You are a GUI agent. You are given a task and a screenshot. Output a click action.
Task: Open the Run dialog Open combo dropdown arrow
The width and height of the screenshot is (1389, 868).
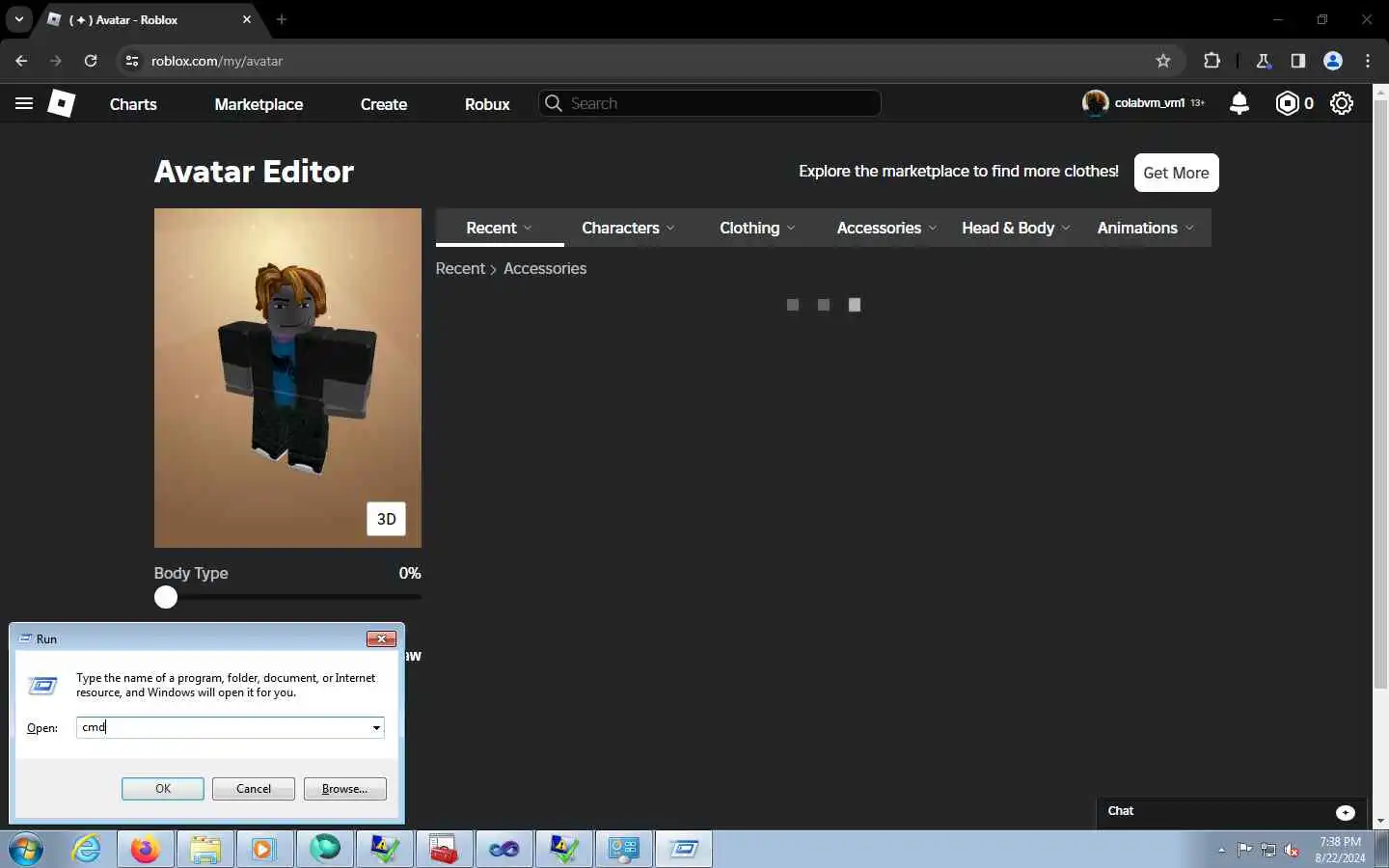[376, 728]
